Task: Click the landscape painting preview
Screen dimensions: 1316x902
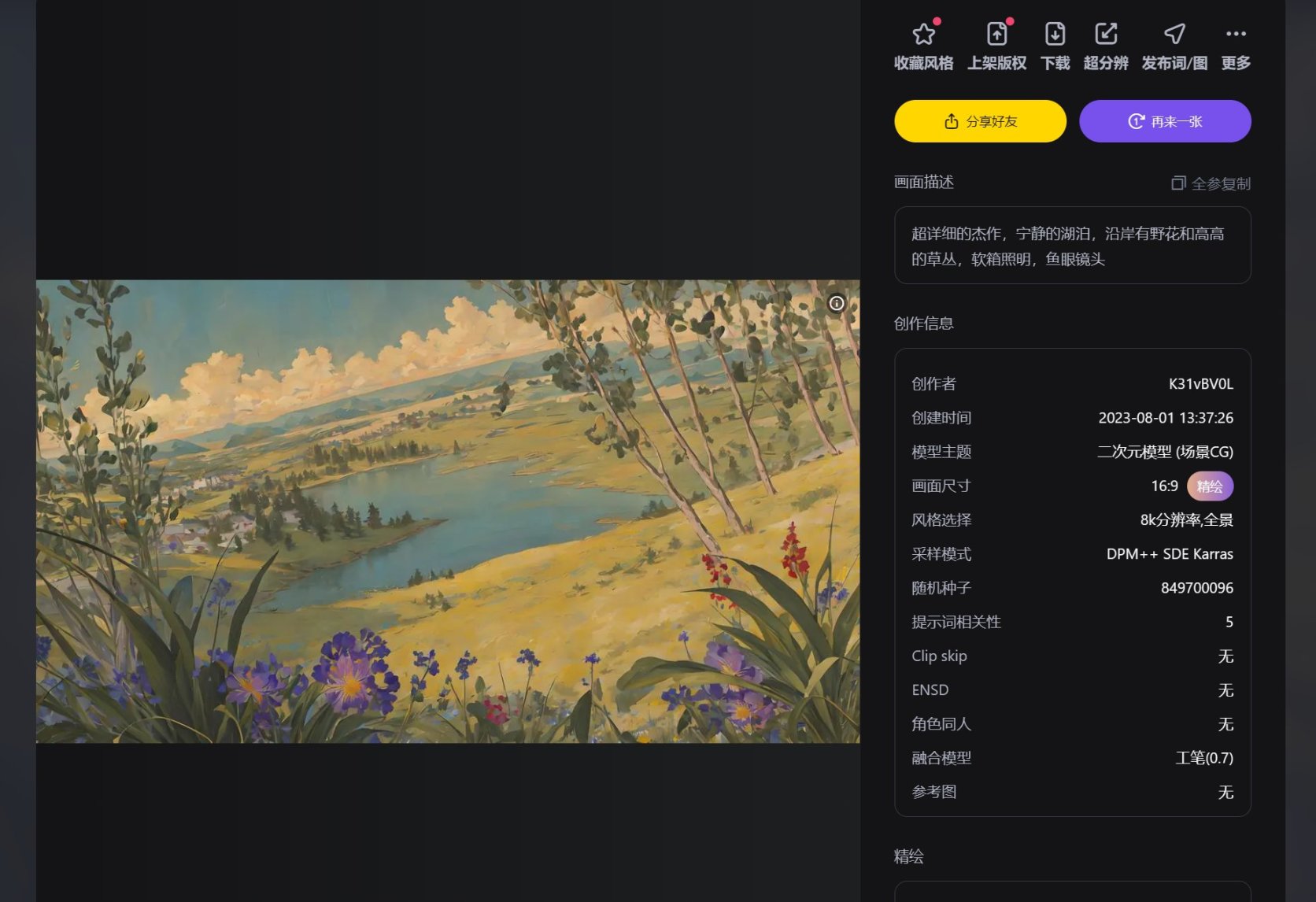Action: click(448, 511)
